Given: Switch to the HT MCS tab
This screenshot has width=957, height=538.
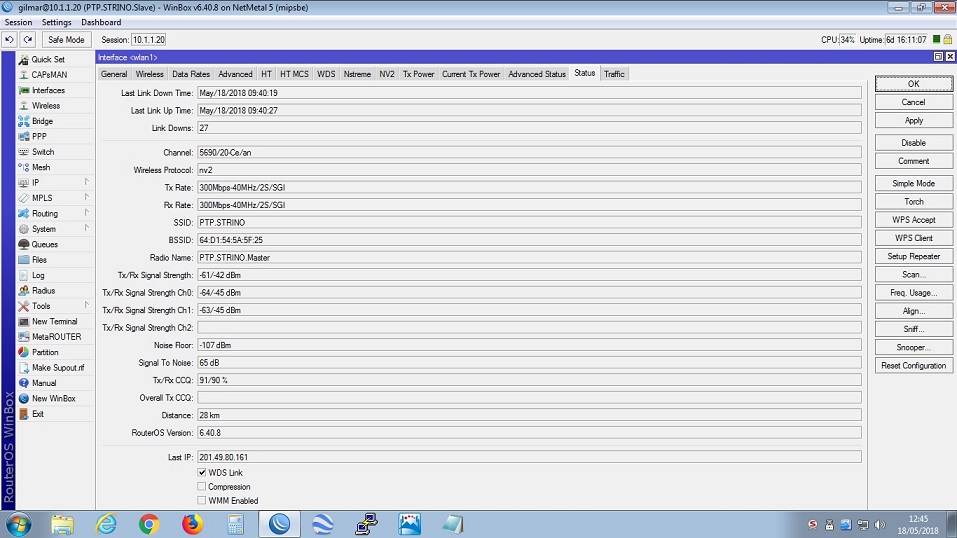Looking at the screenshot, I should (294, 74).
